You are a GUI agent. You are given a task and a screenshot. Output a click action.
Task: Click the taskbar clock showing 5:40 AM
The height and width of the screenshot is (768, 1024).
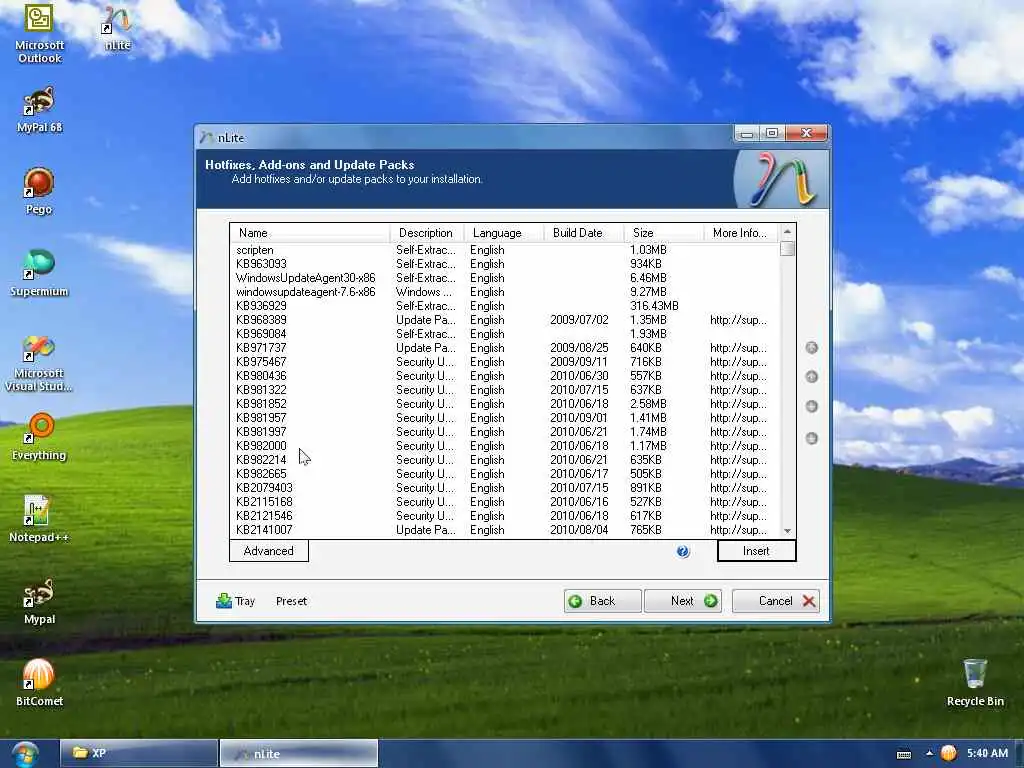pyautogui.click(x=987, y=753)
